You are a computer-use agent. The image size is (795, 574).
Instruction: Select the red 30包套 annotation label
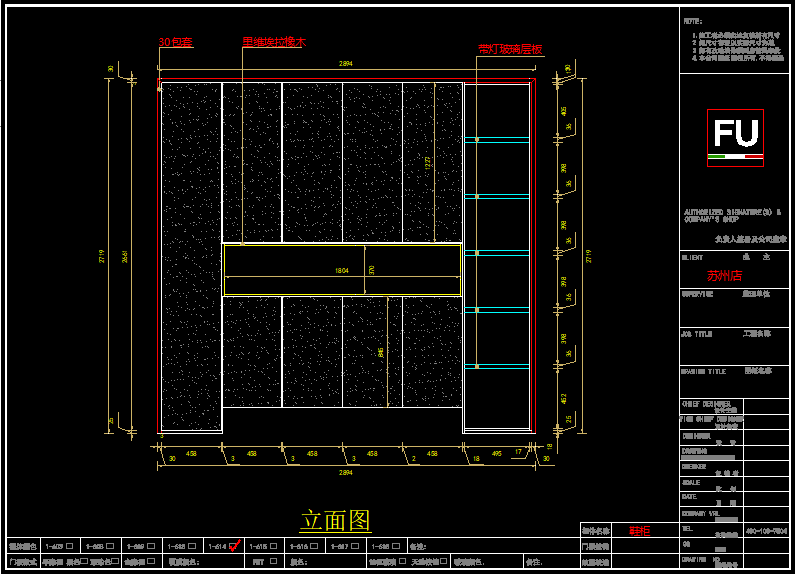tap(175, 43)
